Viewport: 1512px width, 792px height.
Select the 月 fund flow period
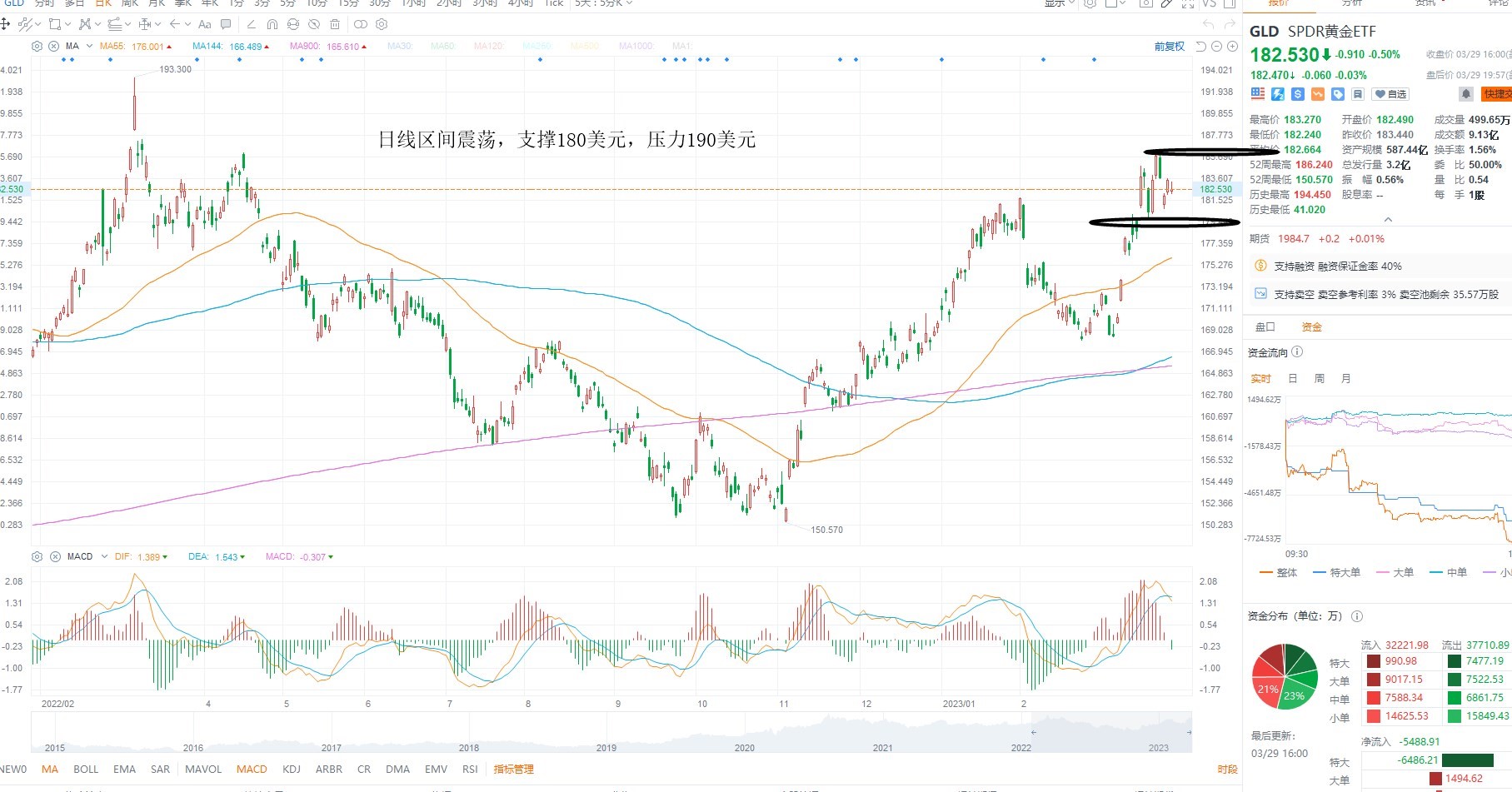[x=1346, y=378]
